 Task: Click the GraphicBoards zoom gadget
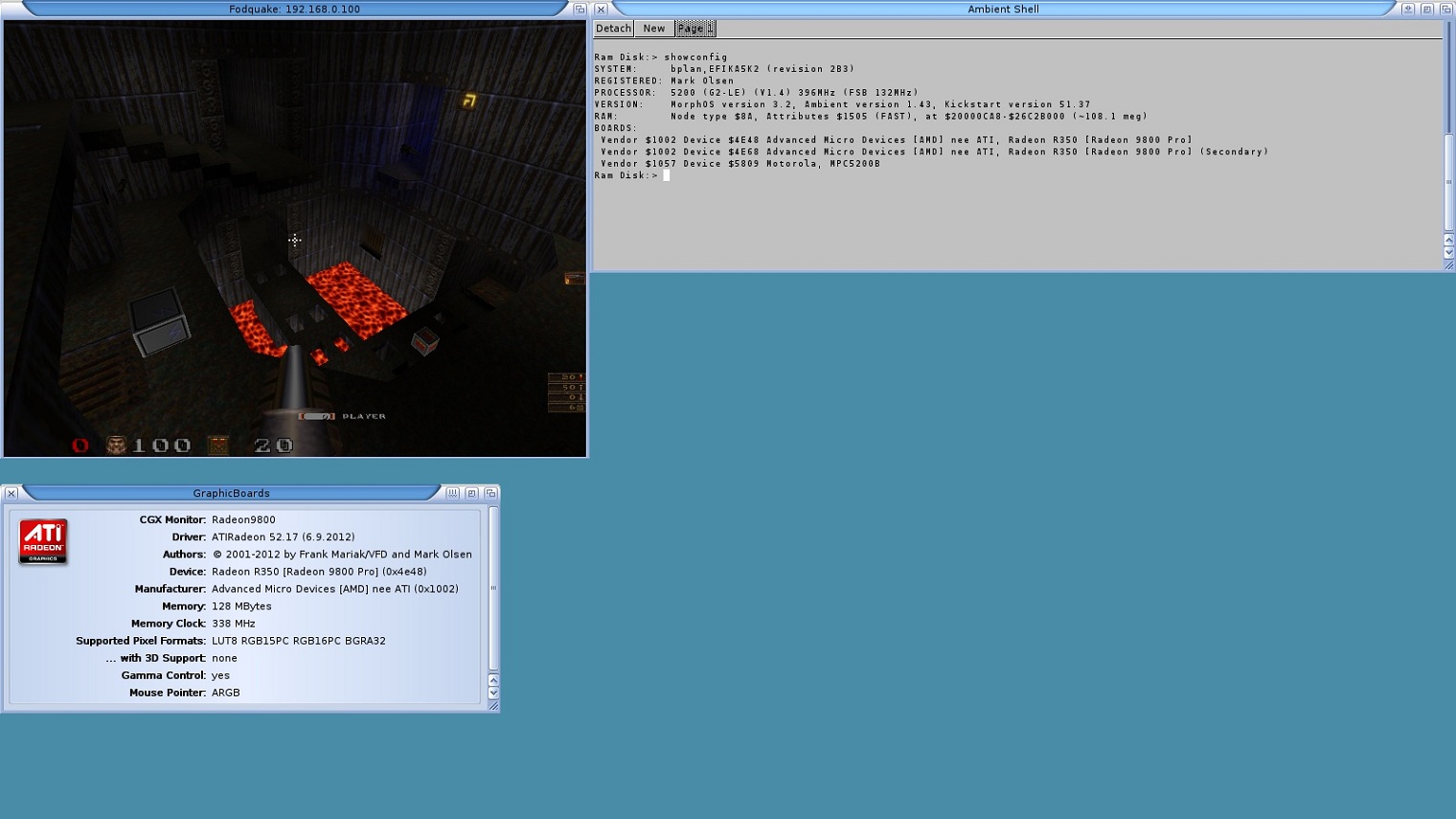tap(471, 493)
